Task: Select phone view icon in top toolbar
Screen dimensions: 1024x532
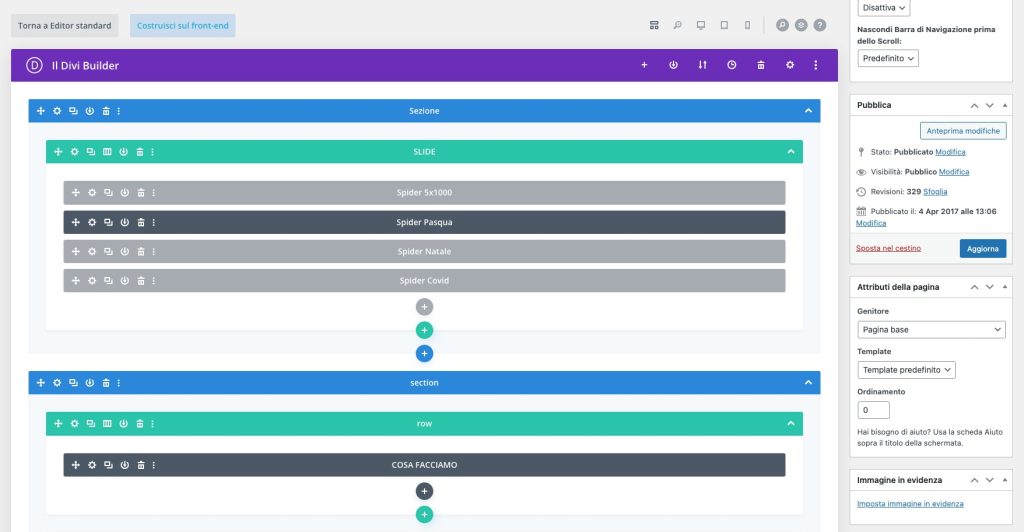Action: click(x=747, y=25)
